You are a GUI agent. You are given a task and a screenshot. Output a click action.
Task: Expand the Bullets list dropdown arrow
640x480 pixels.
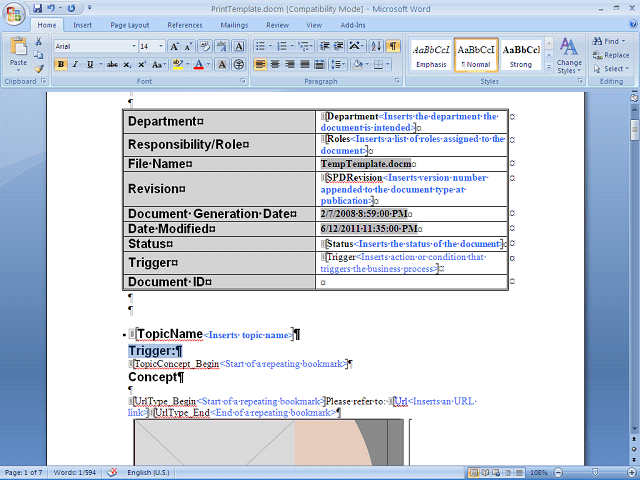click(x=270, y=46)
